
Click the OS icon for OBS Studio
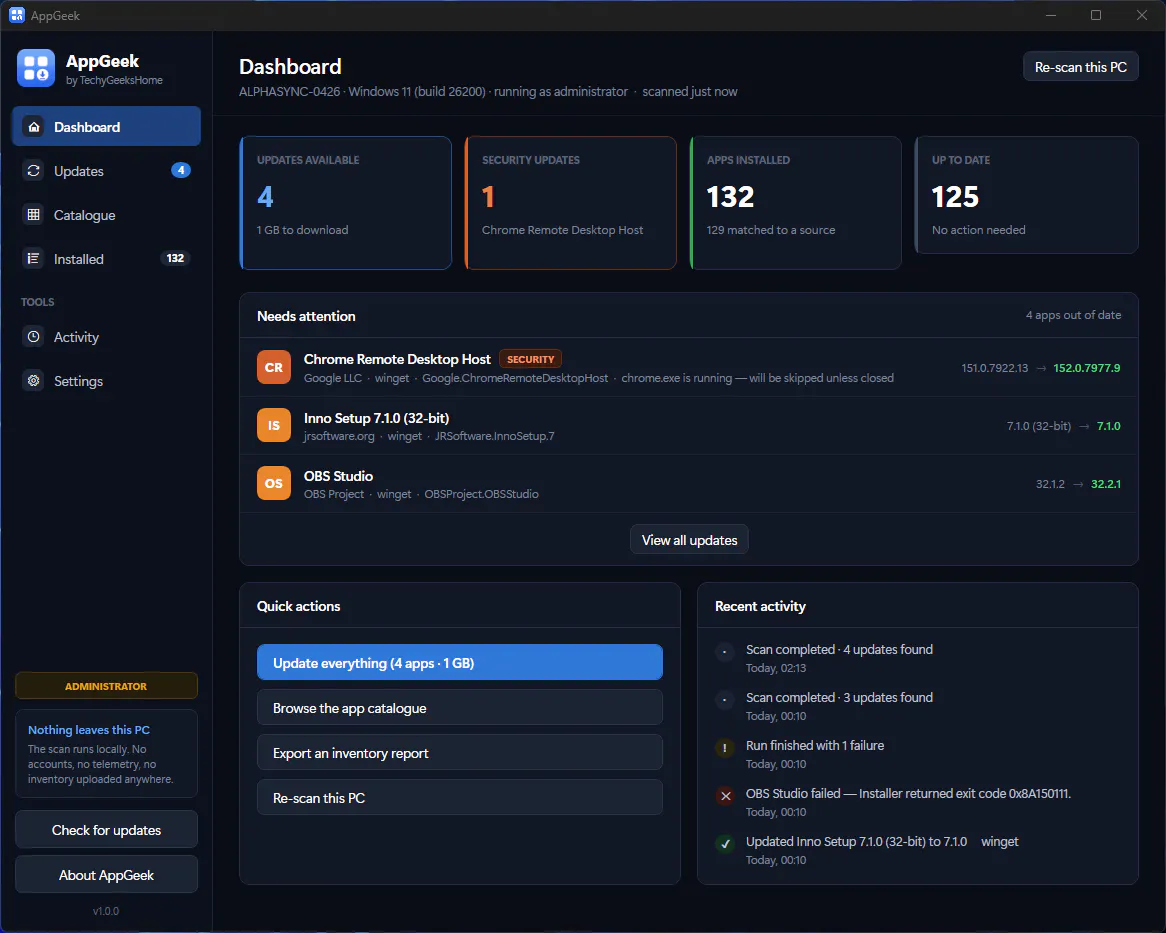coord(274,483)
